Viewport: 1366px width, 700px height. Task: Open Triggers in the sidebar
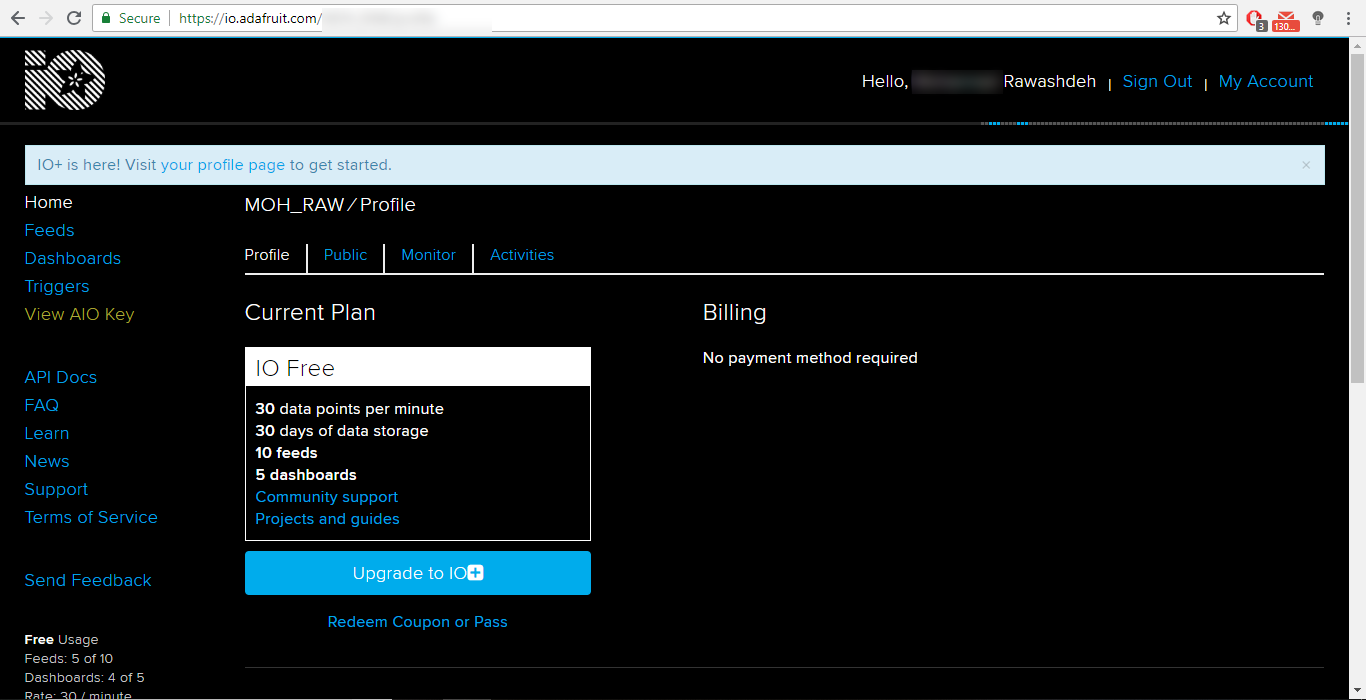coord(57,286)
